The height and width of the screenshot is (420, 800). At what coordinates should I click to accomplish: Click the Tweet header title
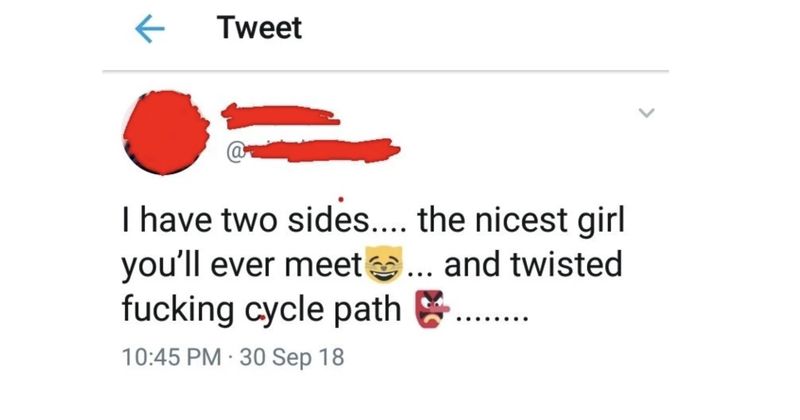point(259,28)
